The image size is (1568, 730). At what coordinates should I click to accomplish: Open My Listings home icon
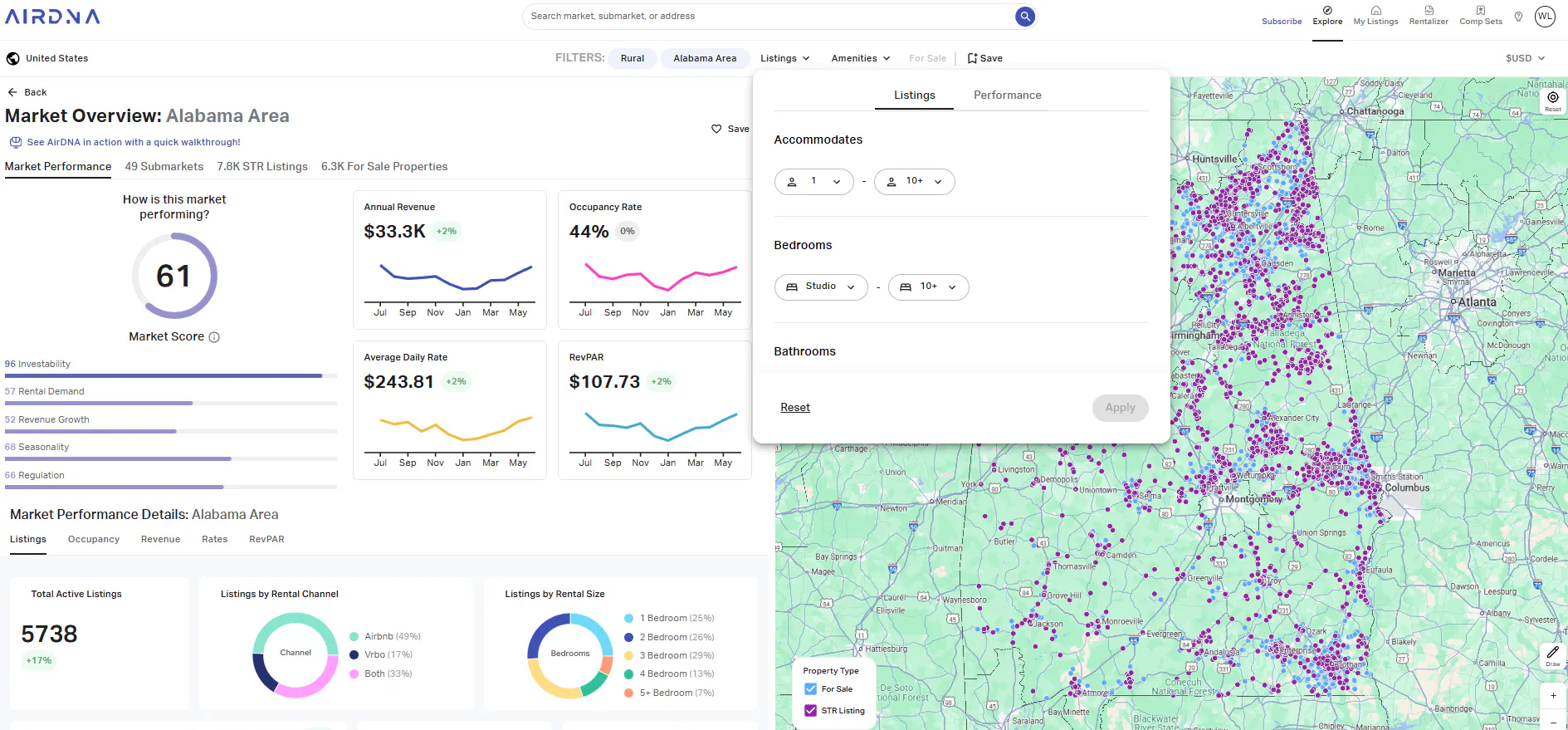click(1375, 10)
